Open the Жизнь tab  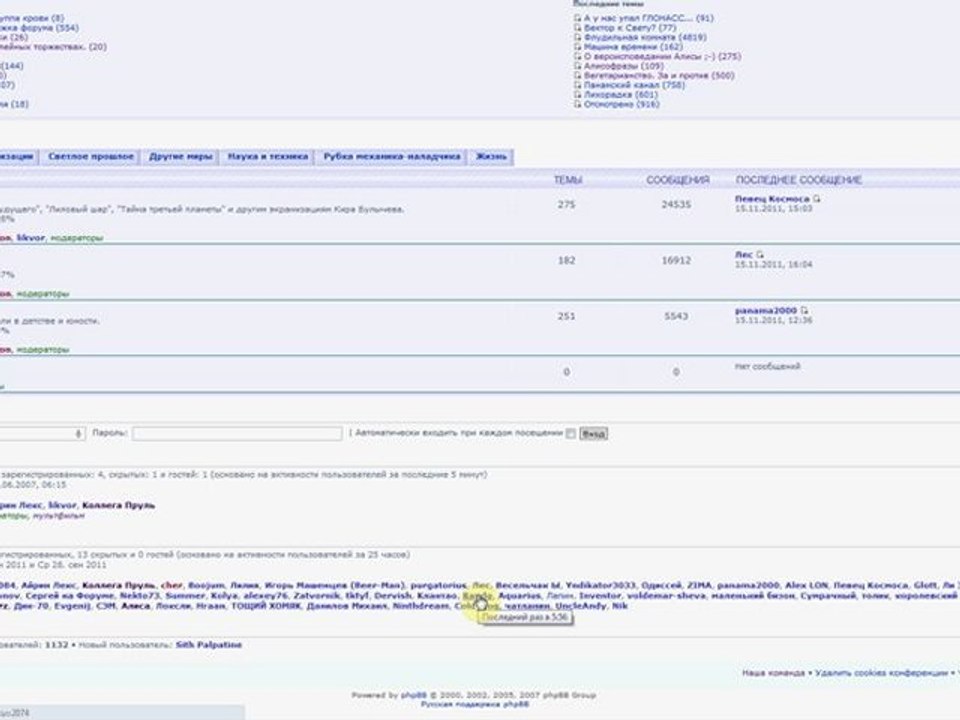[491, 157]
